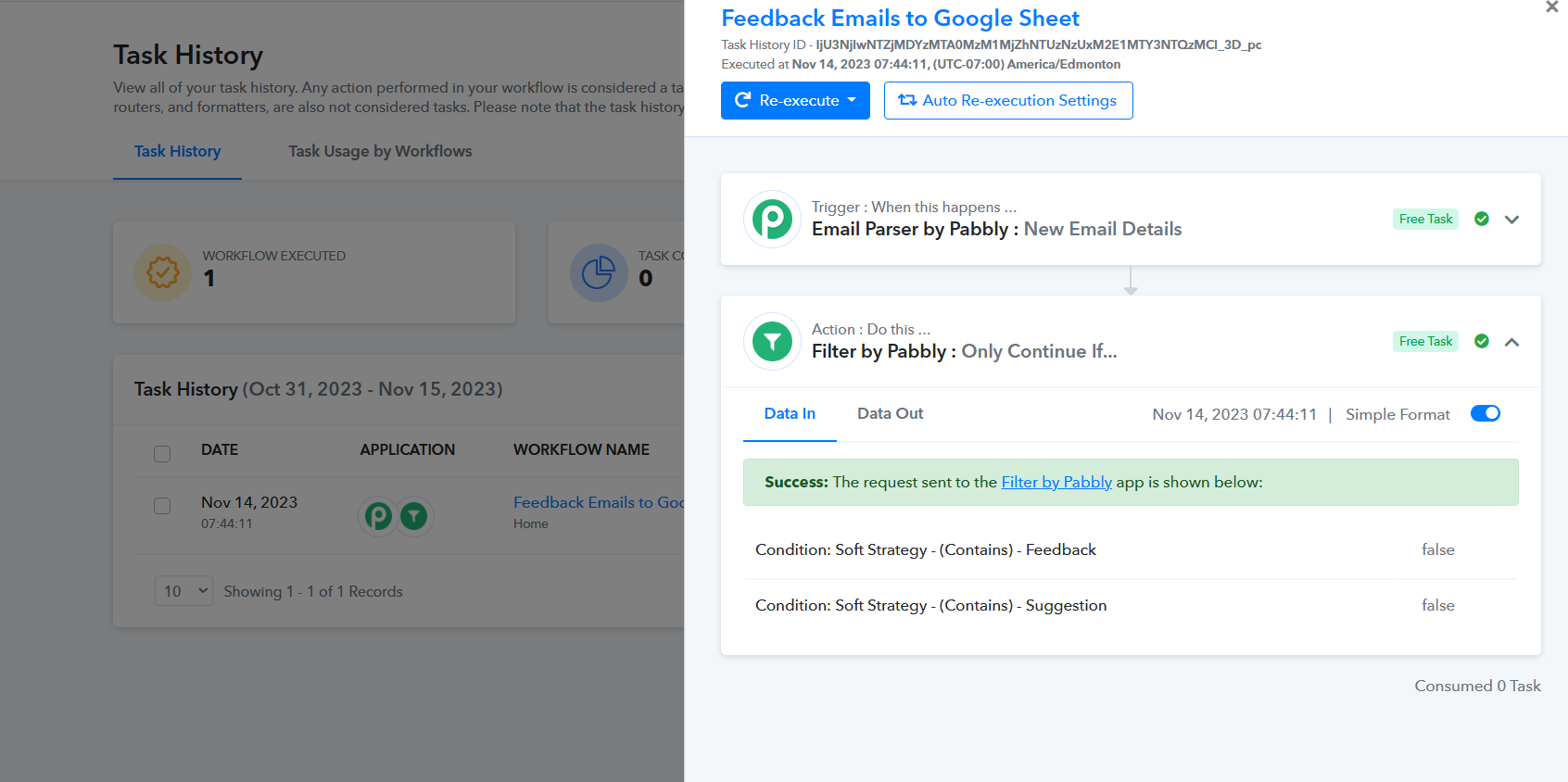Click the Task Consumed pie chart icon
The width and height of the screenshot is (1568, 782).
click(599, 272)
